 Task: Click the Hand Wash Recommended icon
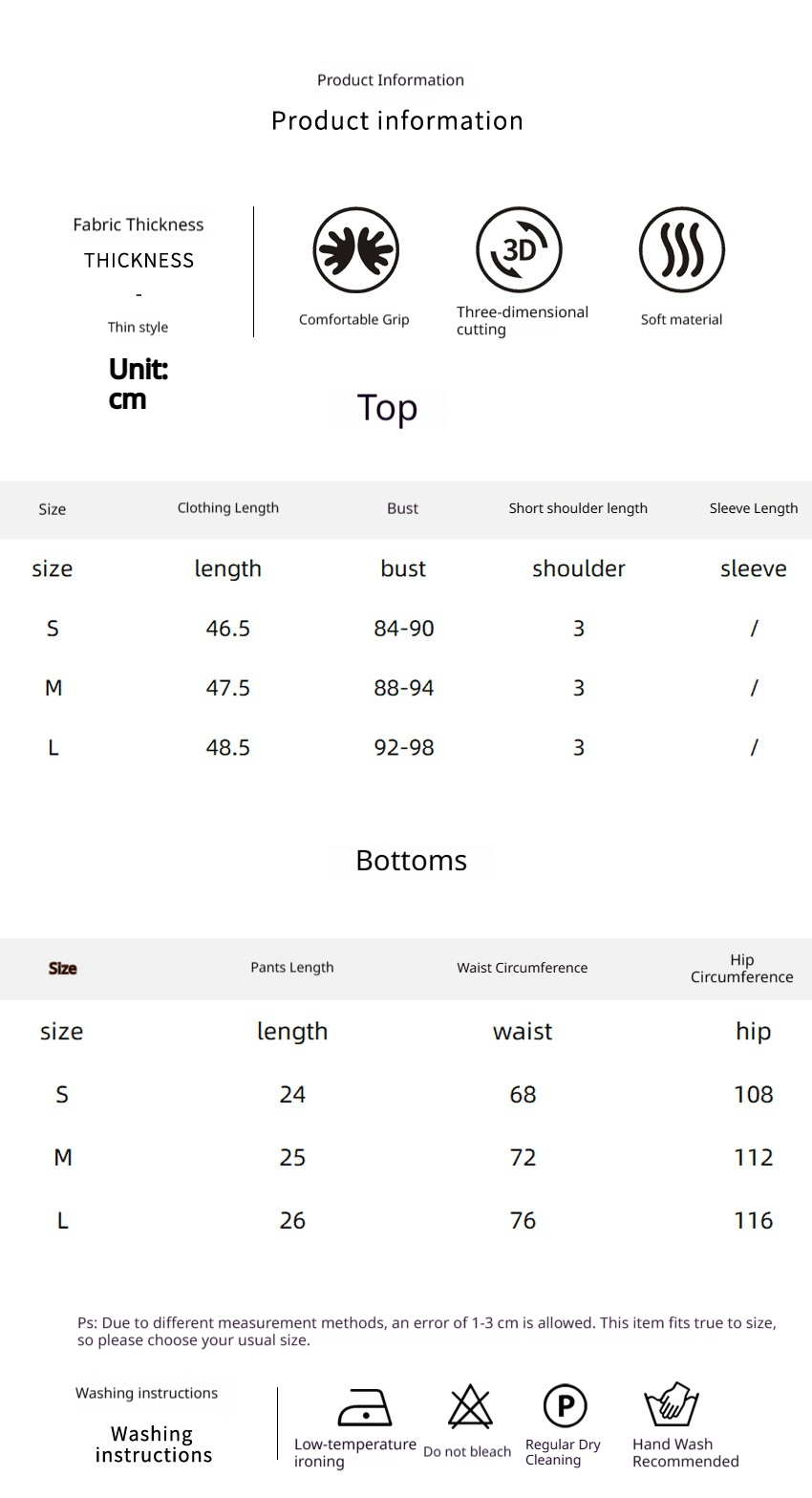pos(673,1403)
